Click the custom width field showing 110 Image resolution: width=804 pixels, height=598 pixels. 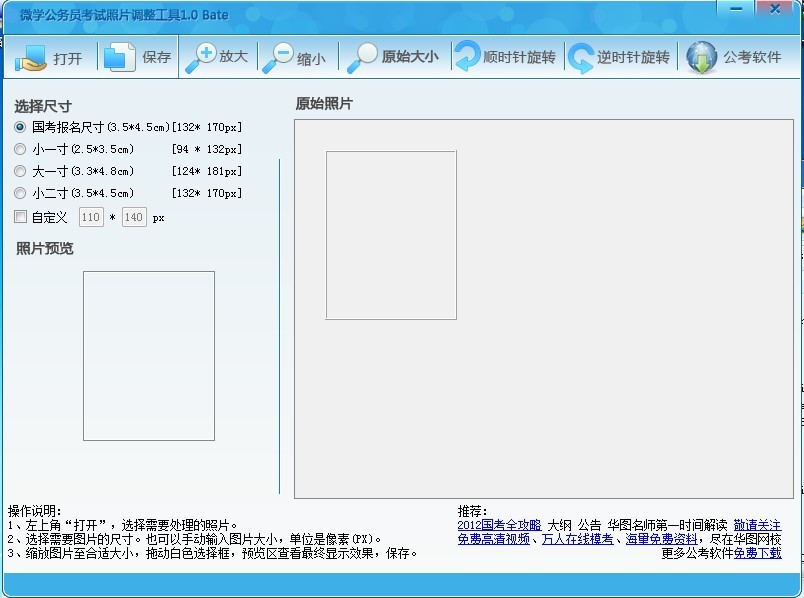pyautogui.click(x=91, y=217)
